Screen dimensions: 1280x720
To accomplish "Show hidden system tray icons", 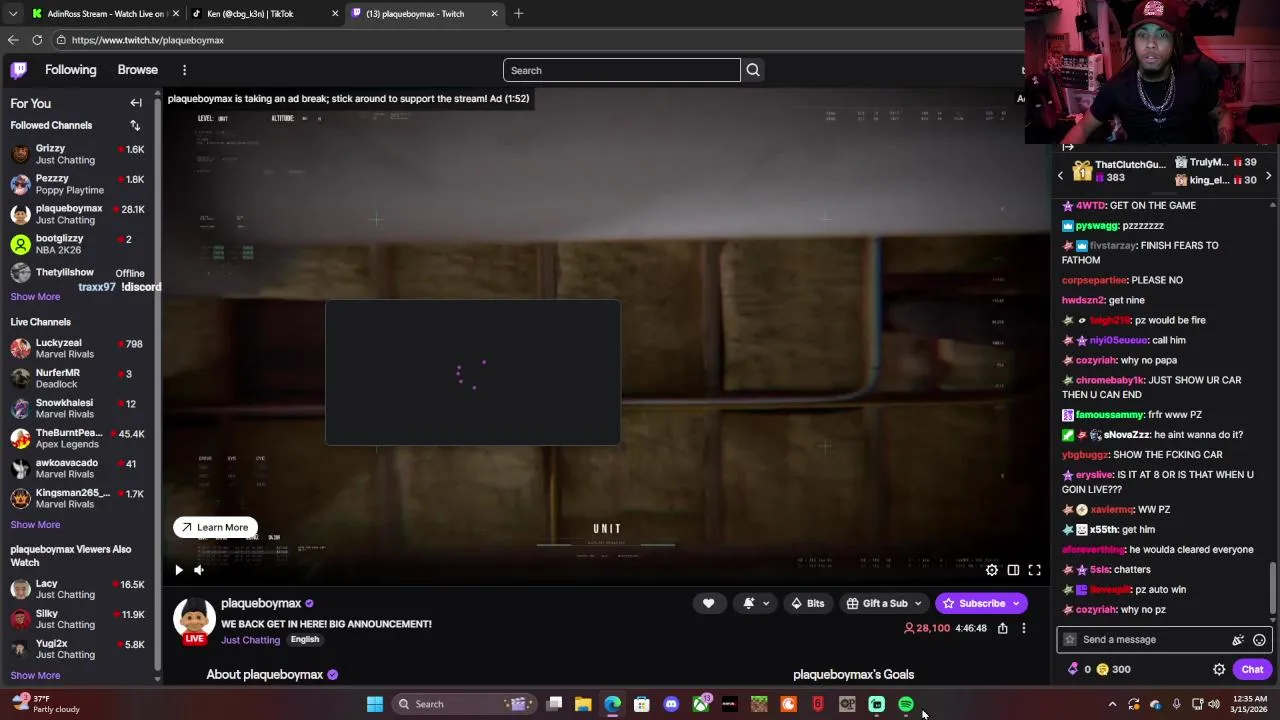I will 1112,704.
